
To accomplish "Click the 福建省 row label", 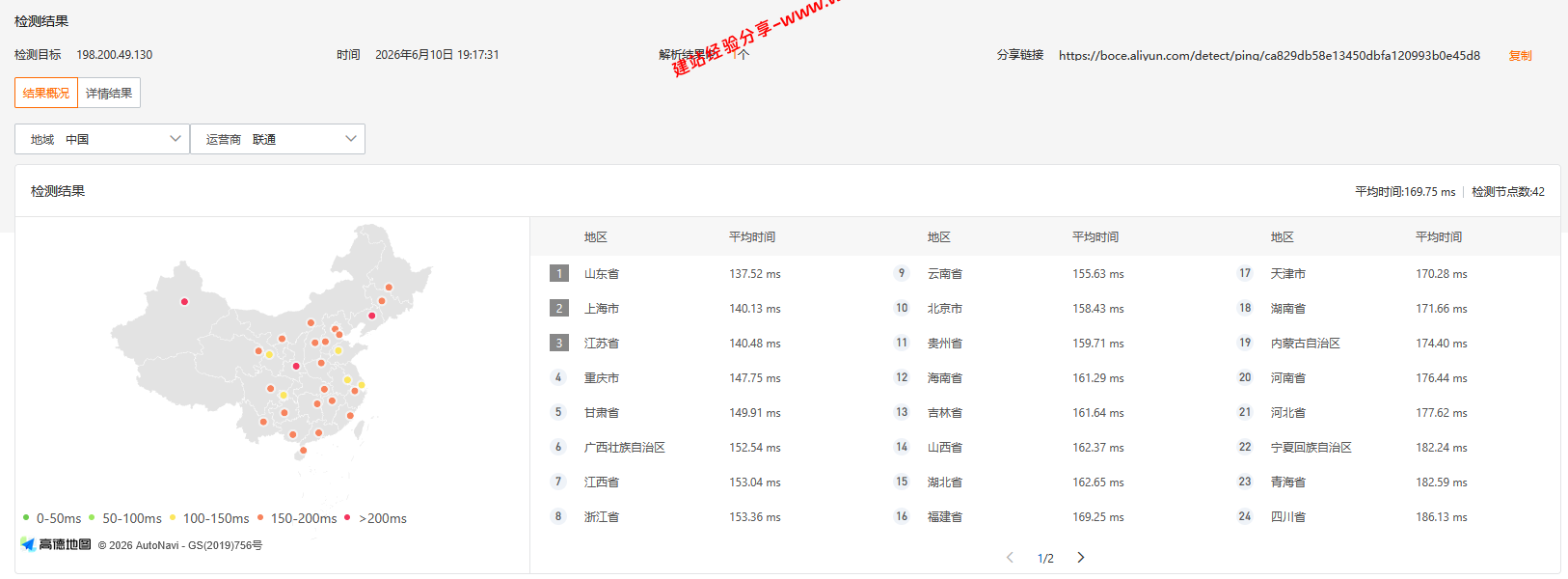I will tap(945, 517).
